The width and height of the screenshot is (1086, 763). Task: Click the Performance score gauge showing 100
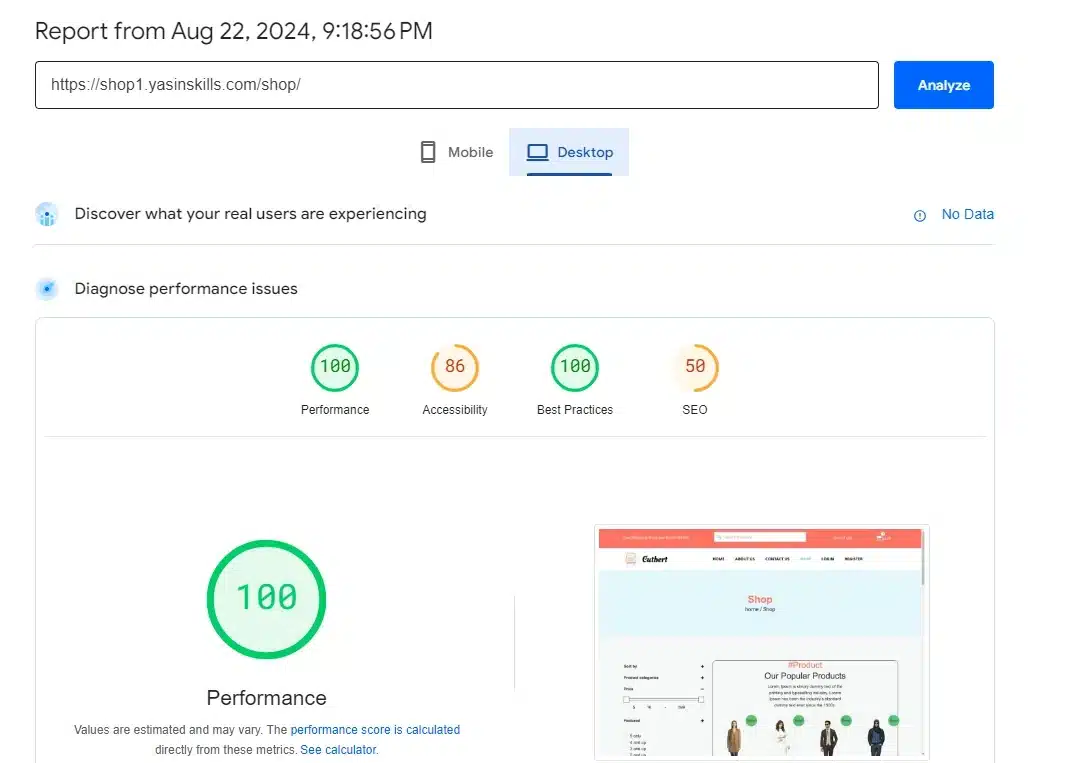335,367
